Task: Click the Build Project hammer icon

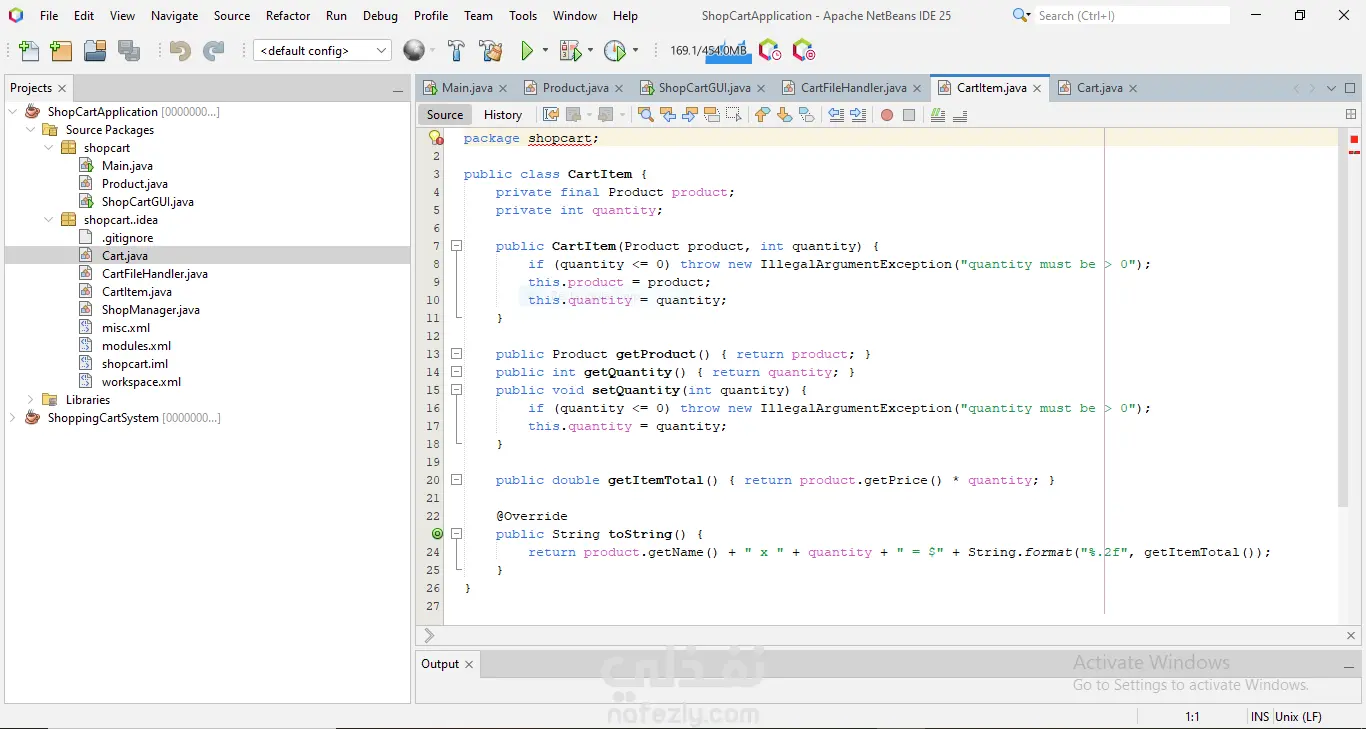Action: coord(456,51)
